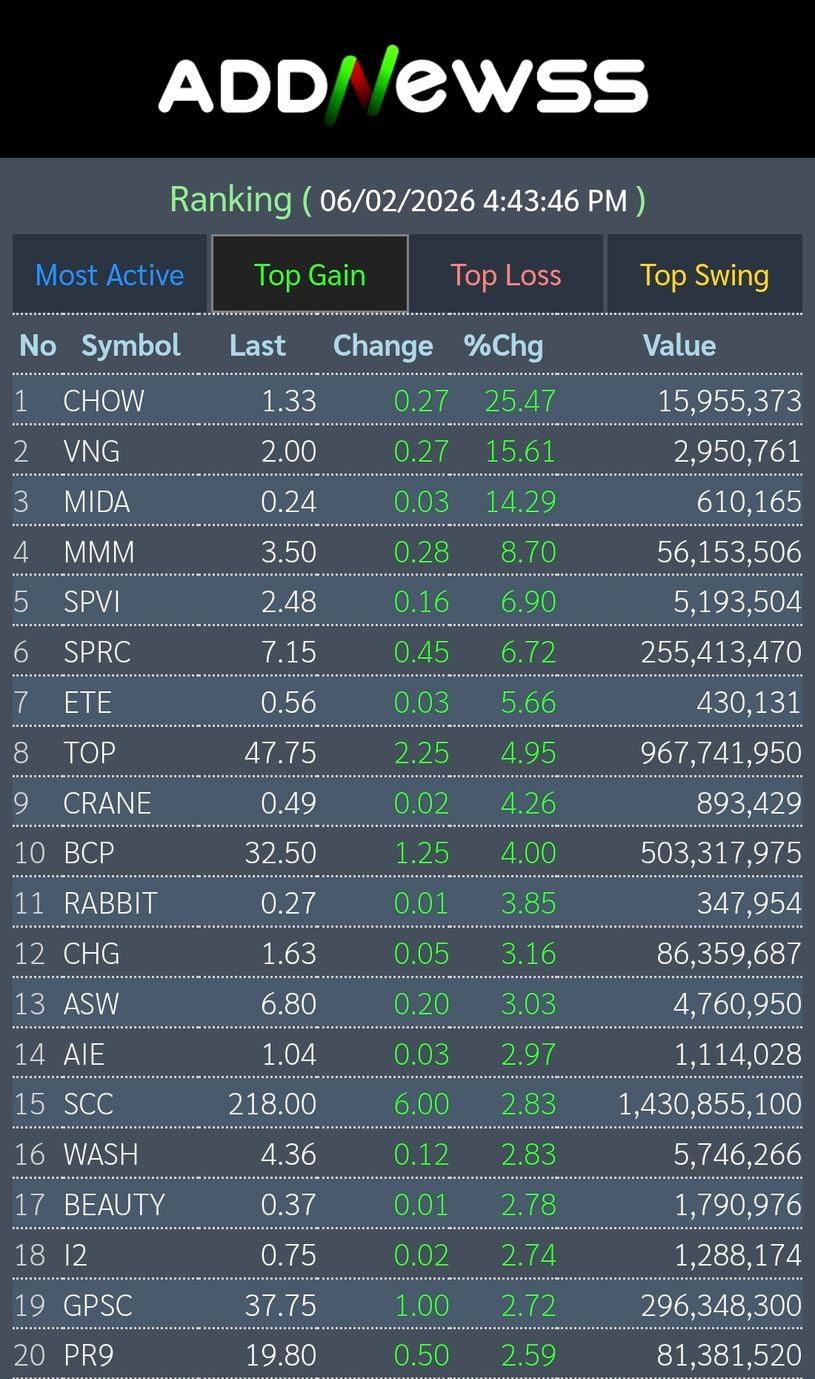Open the SPRC symbol link
This screenshot has height=1379, width=815.
[x=97, y=652]
